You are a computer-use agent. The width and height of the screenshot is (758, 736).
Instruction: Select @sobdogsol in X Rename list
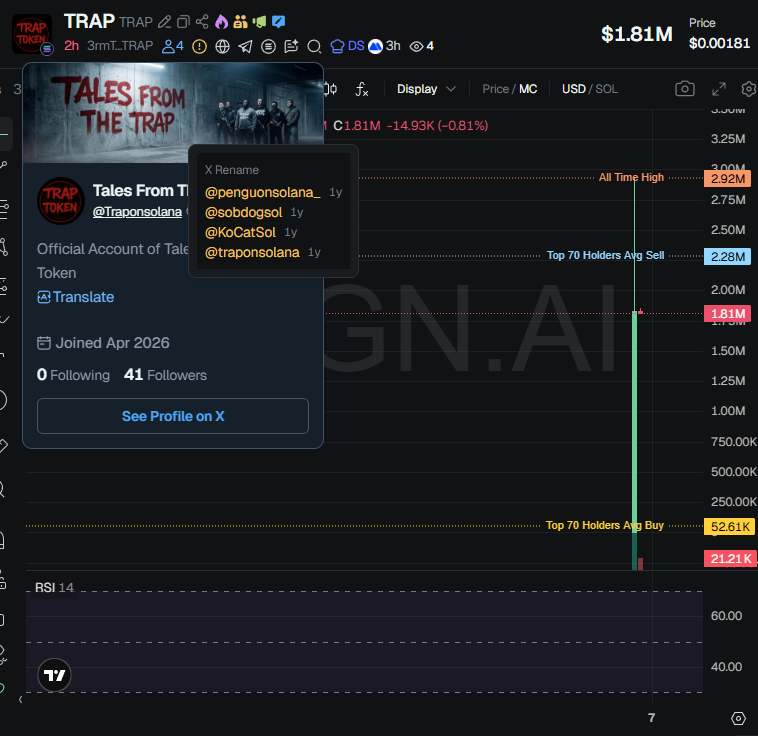tap(243, 212)
